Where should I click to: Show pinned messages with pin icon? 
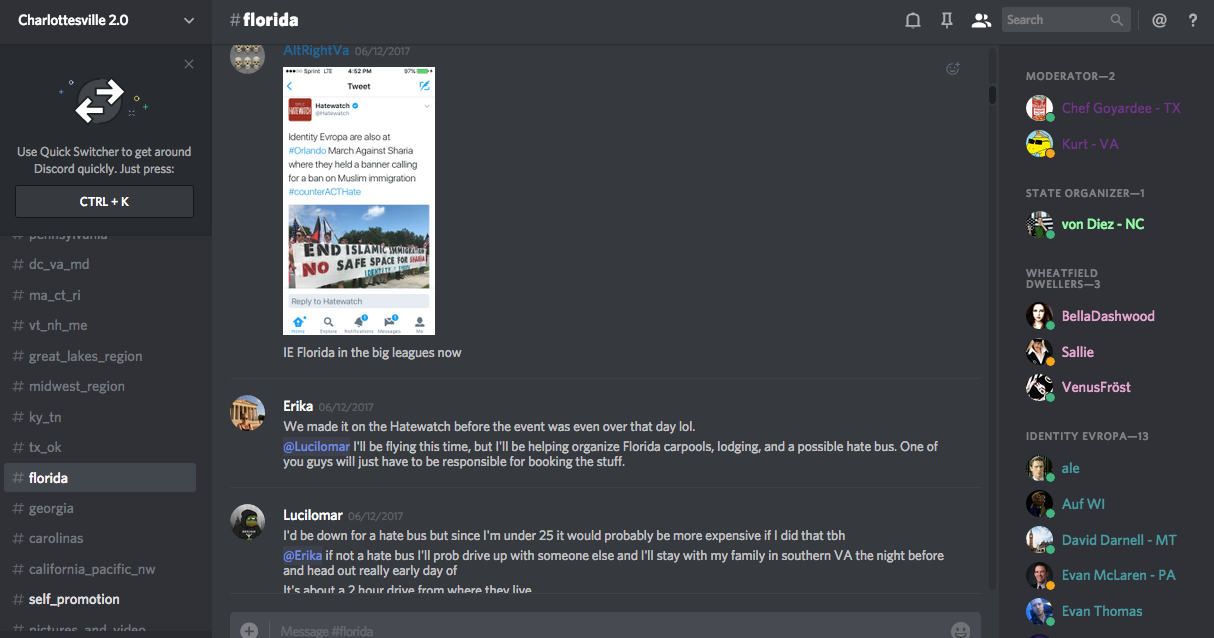tap(947, 20)
